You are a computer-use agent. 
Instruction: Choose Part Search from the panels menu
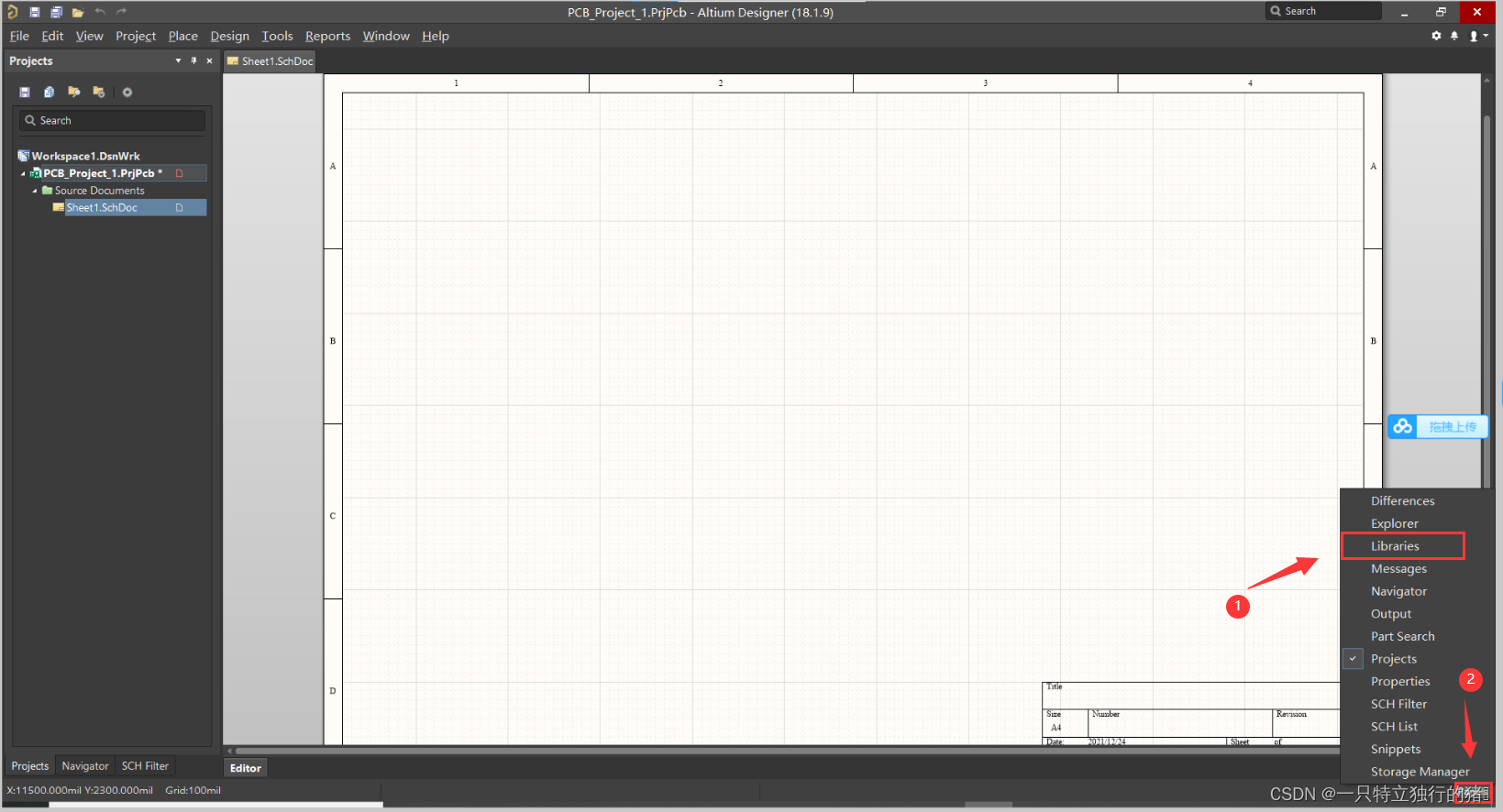[x=1402, y=636]
